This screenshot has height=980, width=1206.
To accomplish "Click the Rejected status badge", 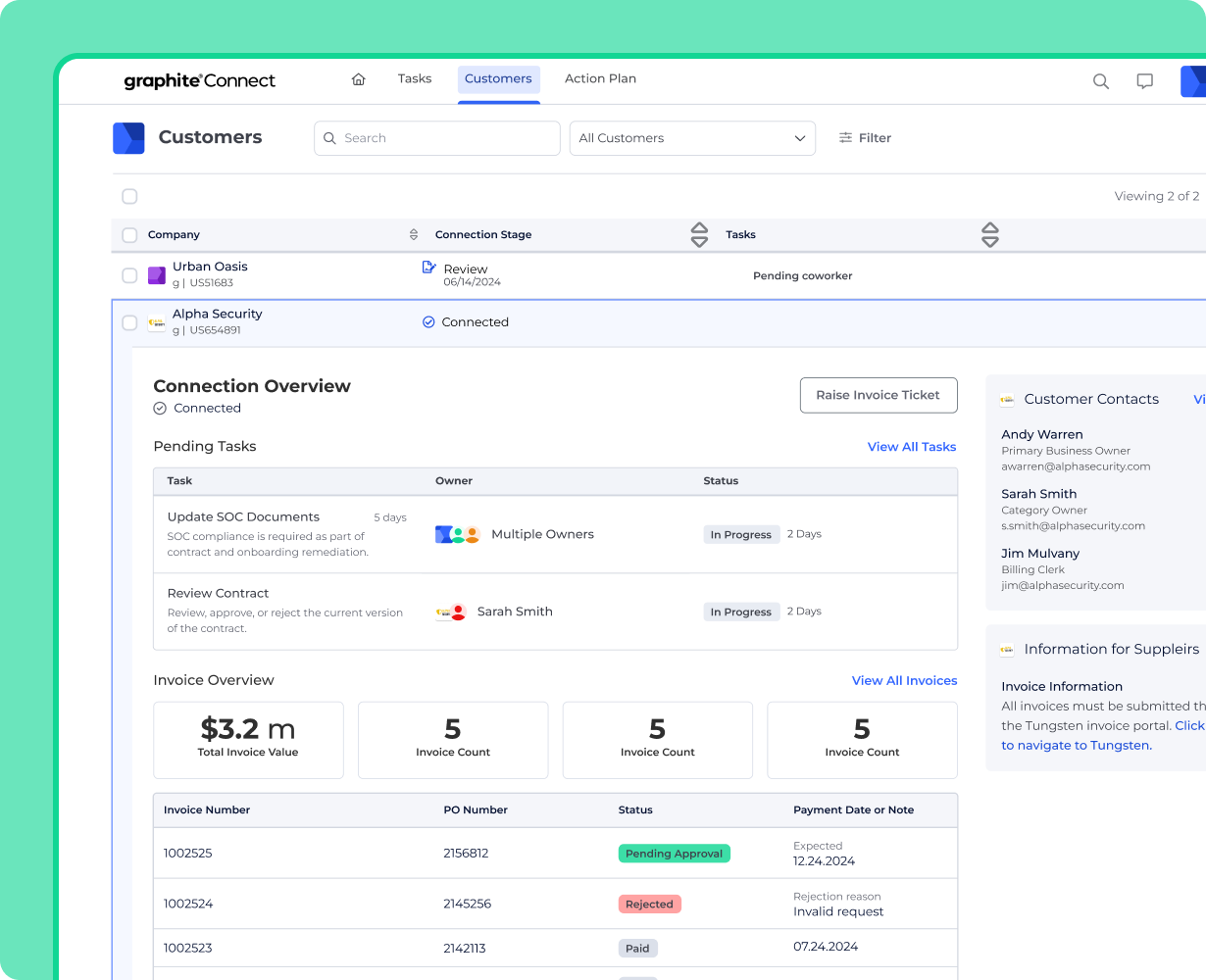I will click(649, 905).
